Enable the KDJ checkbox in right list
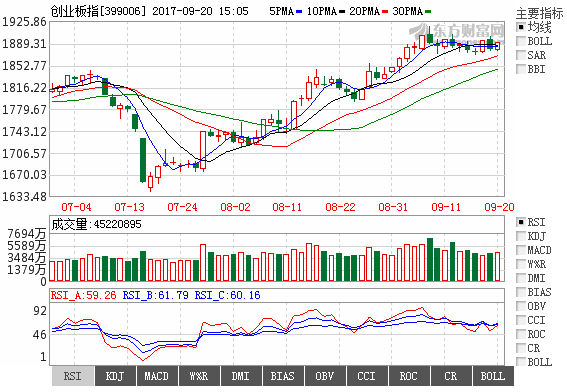567x392 pixels. (521, 236)
